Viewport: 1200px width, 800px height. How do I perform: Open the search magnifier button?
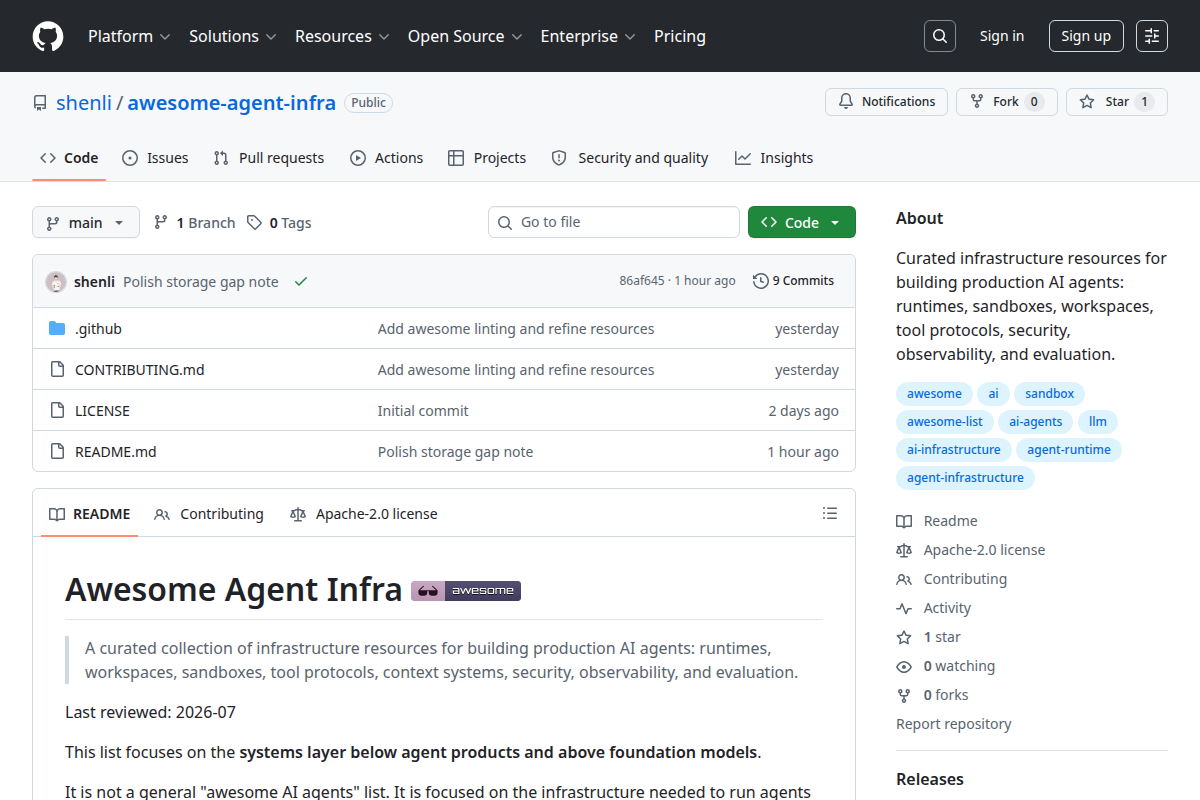(x=939, y=36)
